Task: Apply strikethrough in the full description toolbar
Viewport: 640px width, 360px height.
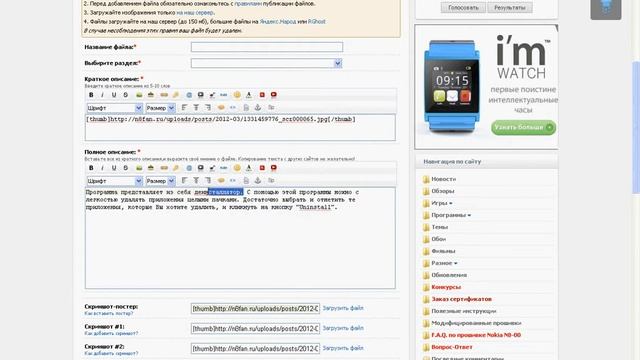Action: [x=126, y=168]
